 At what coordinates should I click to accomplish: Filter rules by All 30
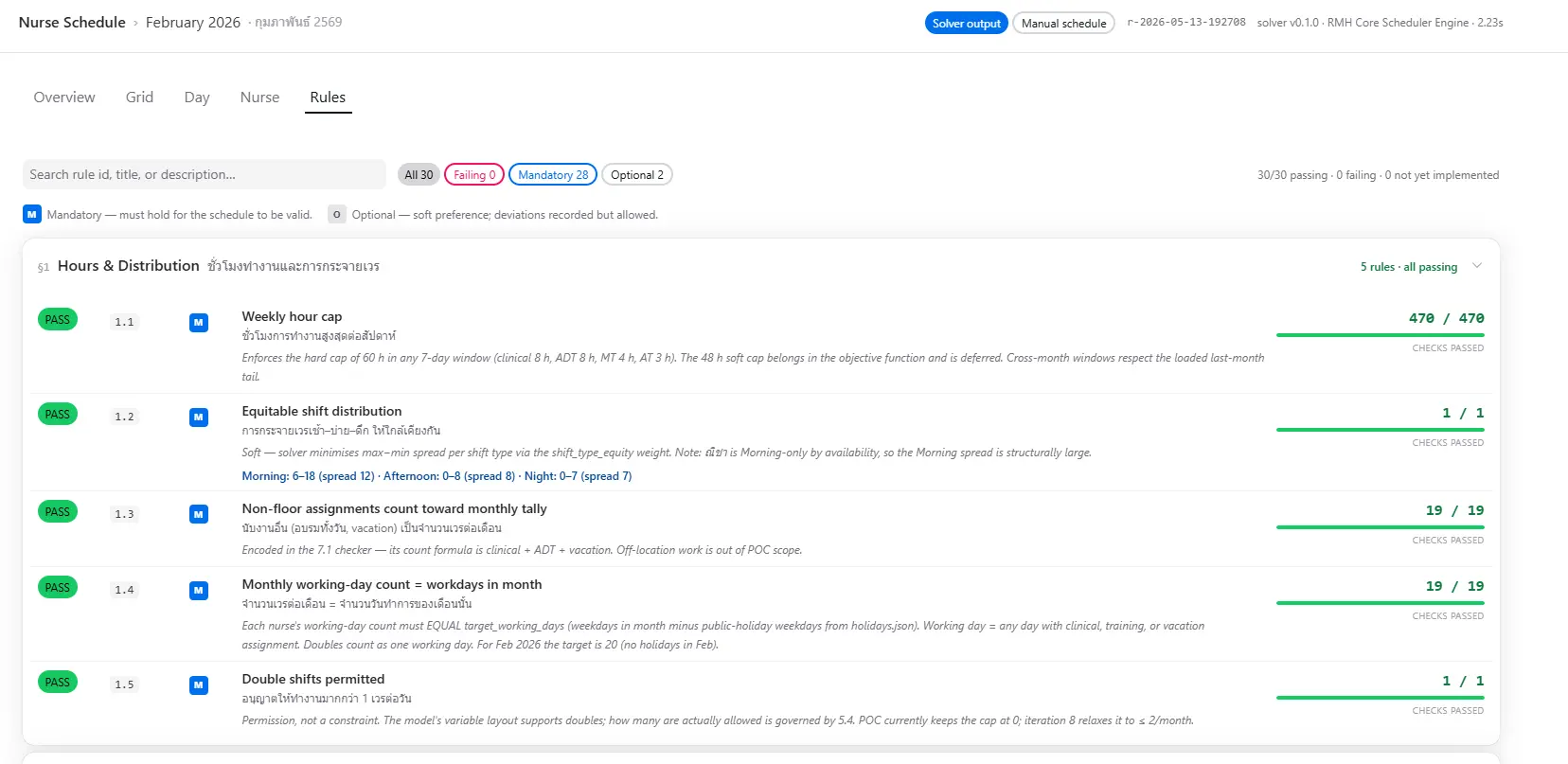[x=419, y=174]
